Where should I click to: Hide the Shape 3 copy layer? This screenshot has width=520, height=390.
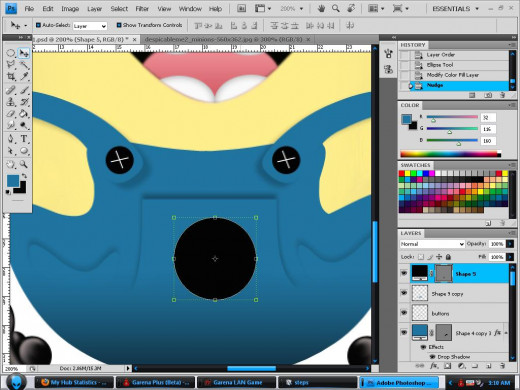tap(404, 293)
